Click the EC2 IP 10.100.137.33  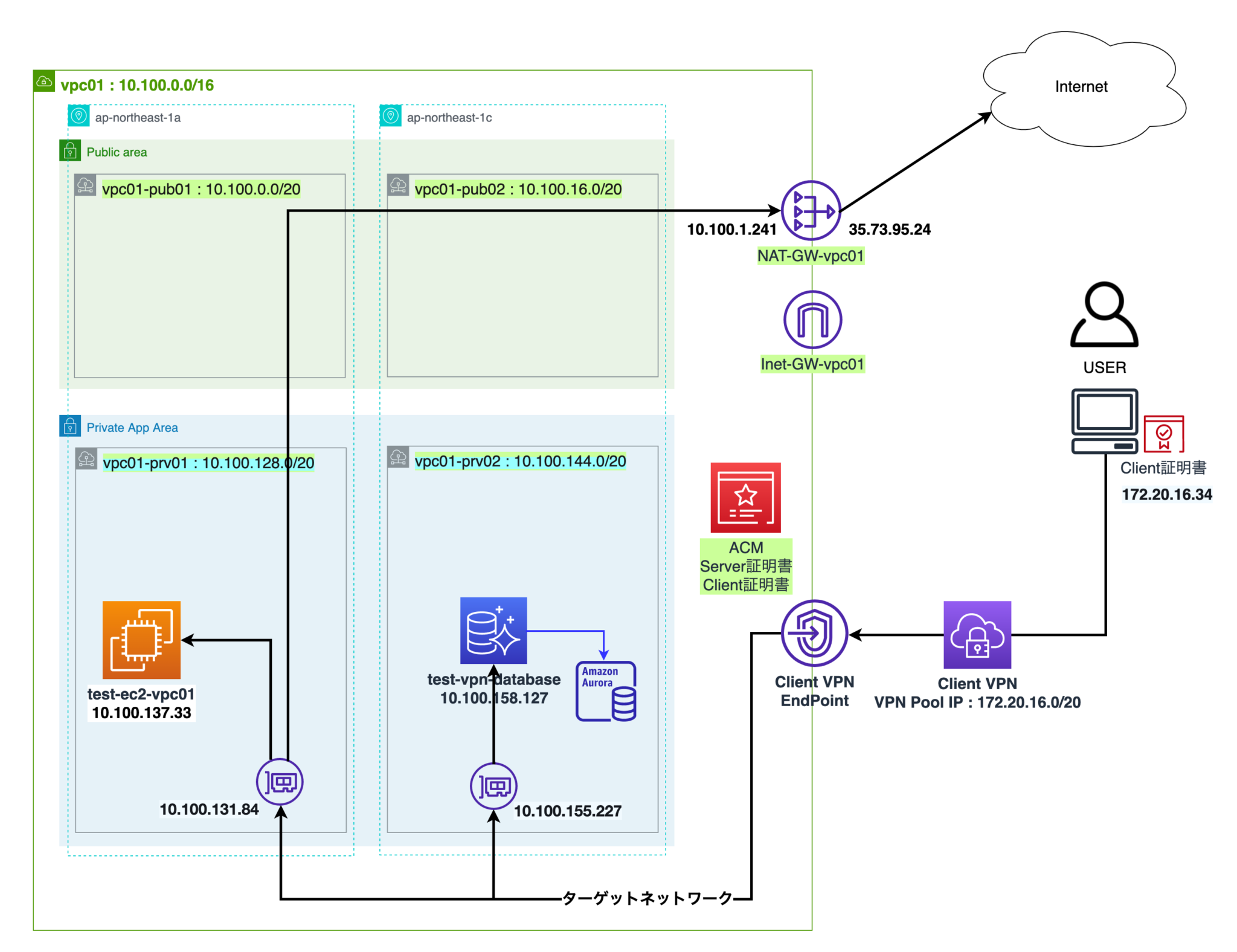141,713
